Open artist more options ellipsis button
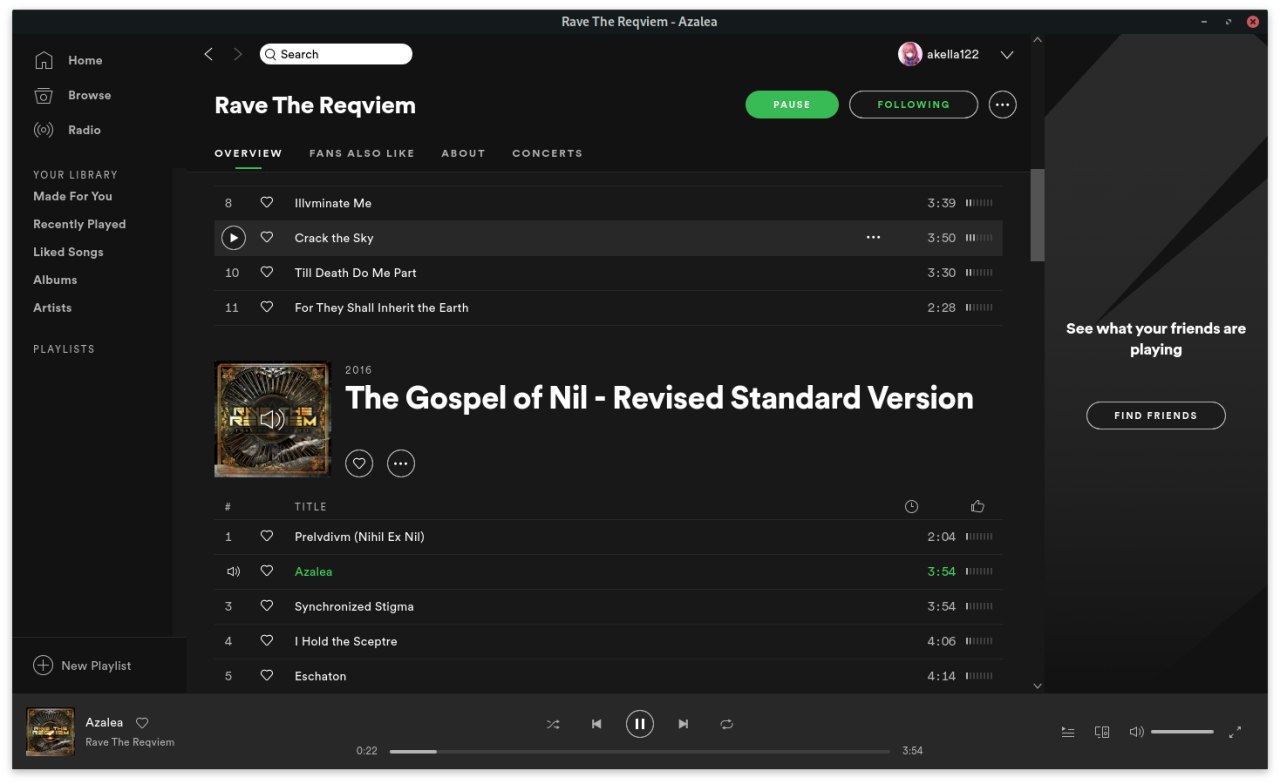 pyautogui.click(x=1003, y=104)
